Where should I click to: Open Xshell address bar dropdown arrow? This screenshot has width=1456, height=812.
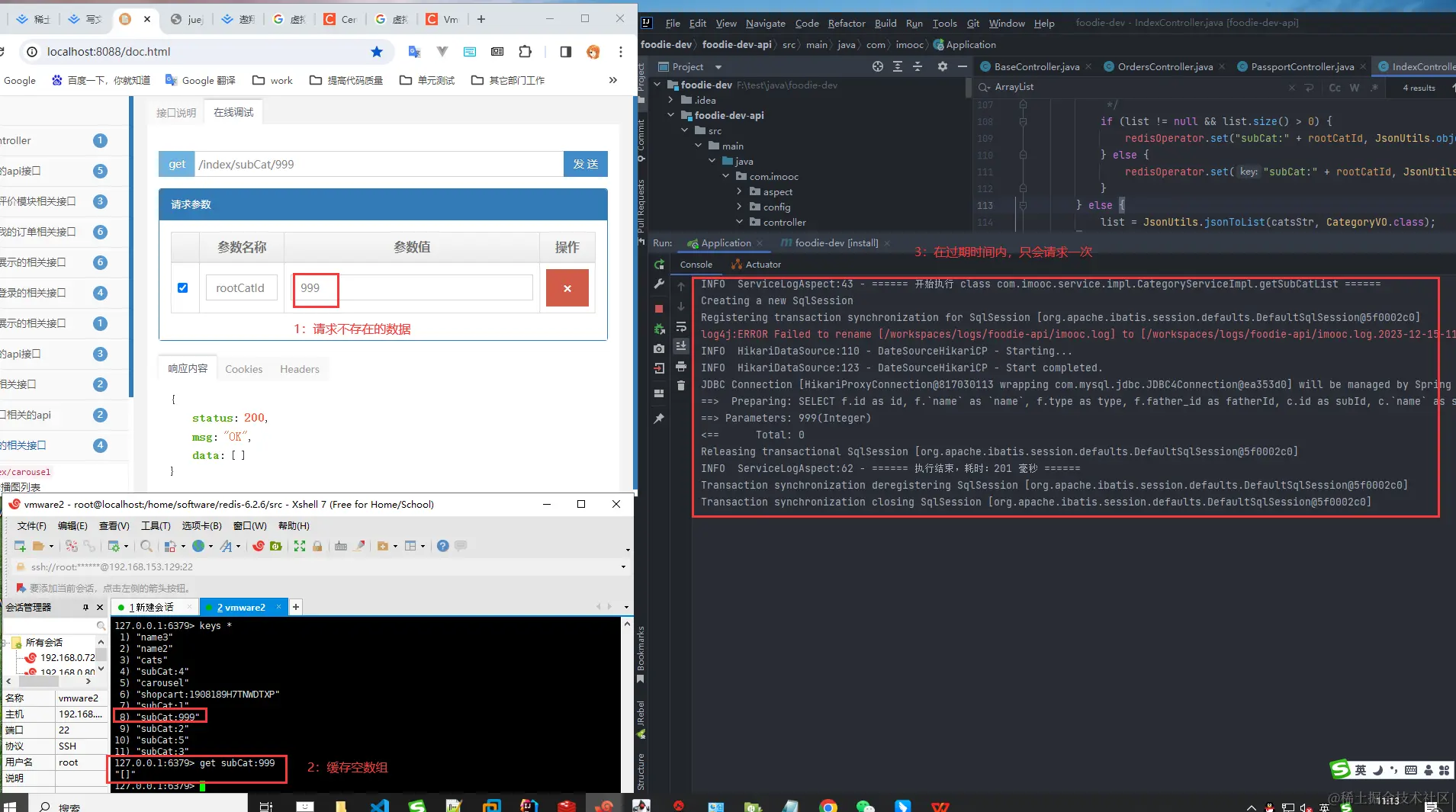click(x=623, y=567)
